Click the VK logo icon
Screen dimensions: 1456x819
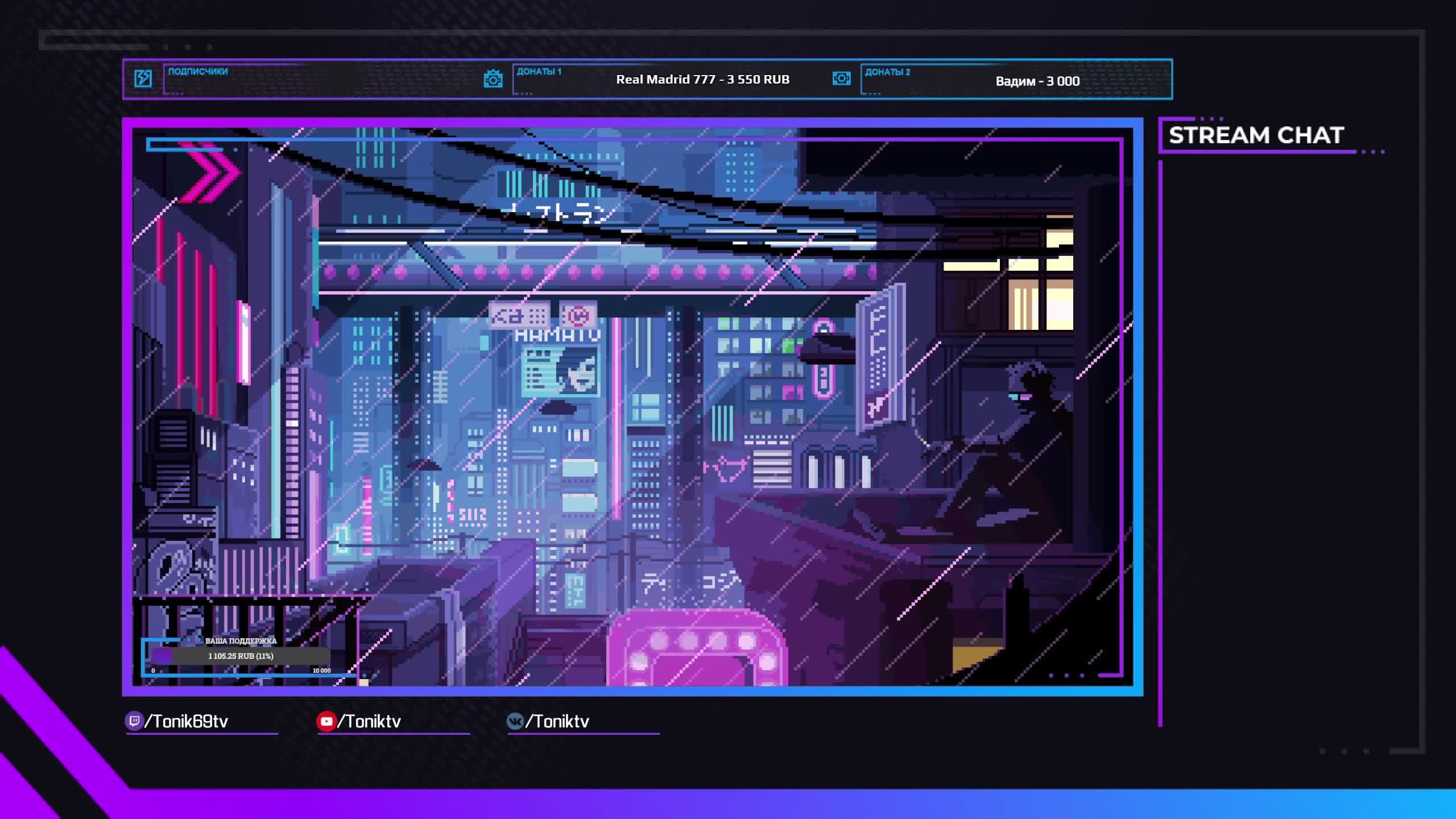514,721
